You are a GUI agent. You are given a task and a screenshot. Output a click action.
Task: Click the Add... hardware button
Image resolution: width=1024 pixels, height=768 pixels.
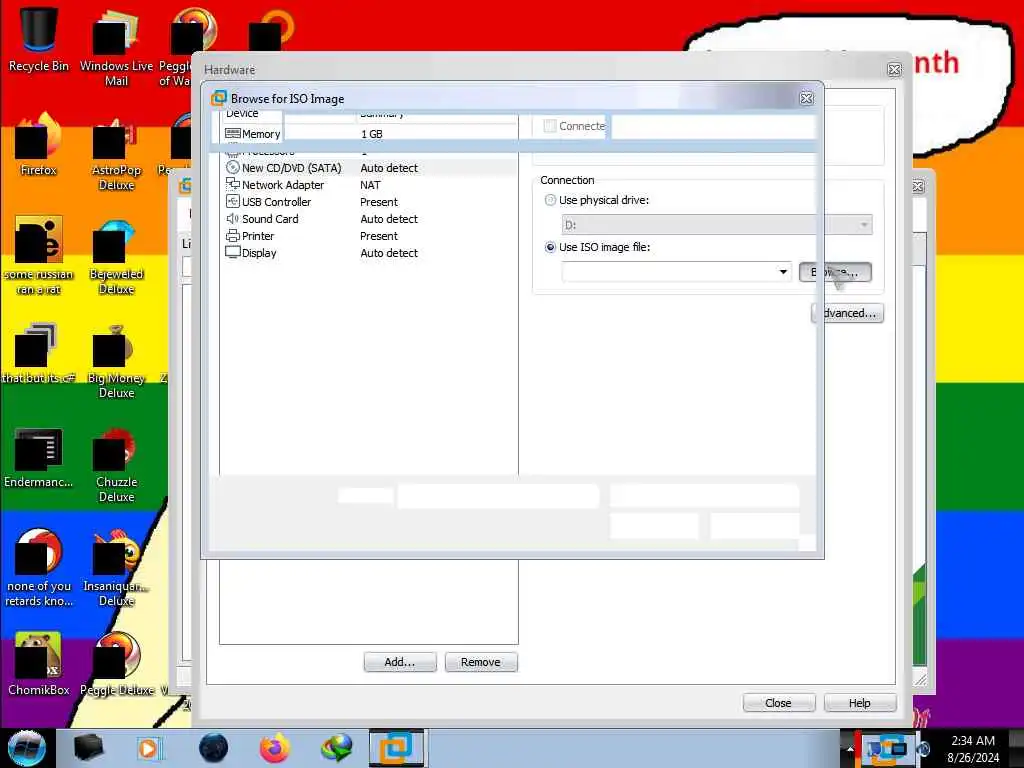(x=400, y=662)
